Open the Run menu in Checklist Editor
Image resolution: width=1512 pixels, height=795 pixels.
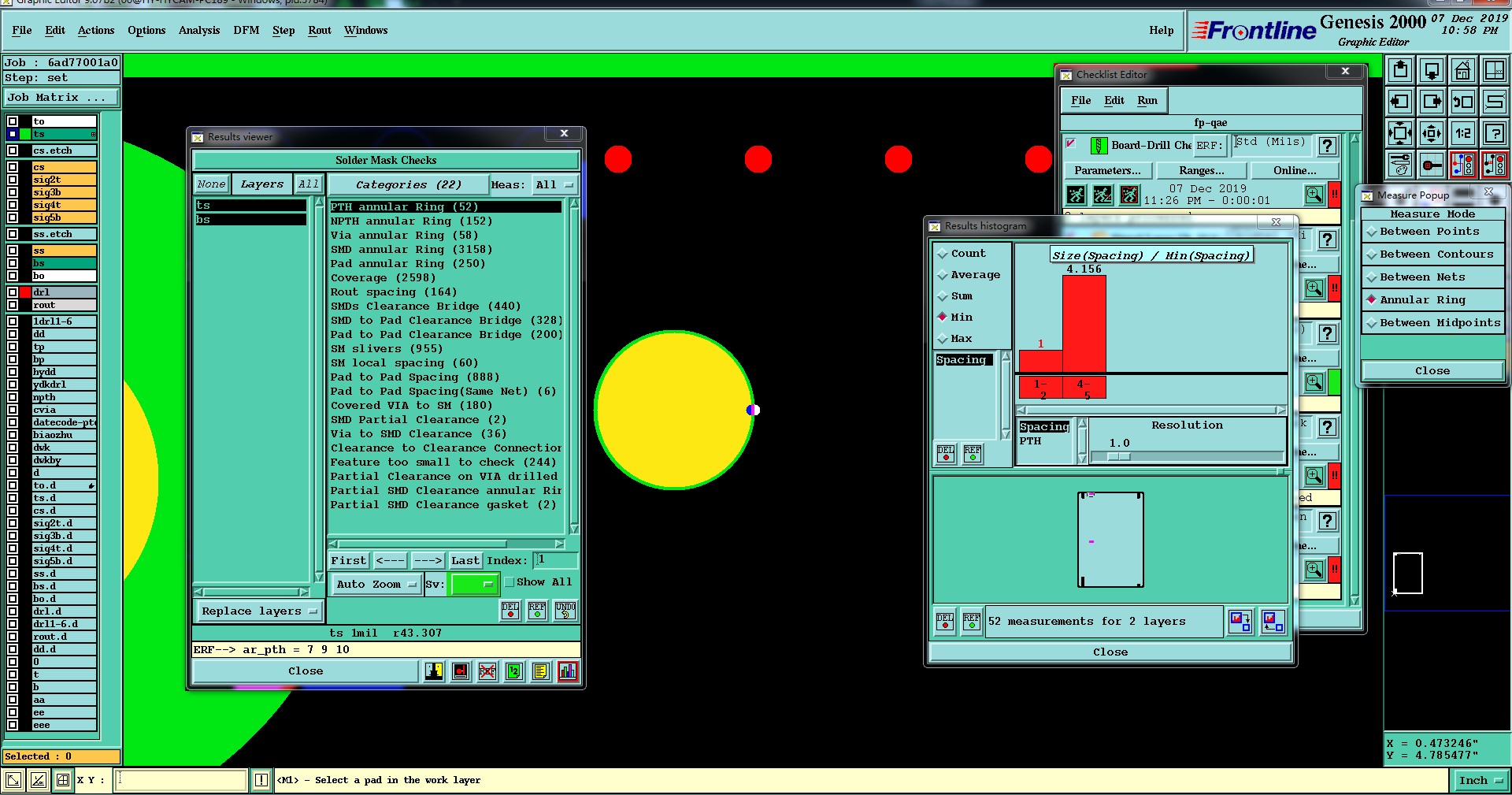click(x=1147, y=101)
